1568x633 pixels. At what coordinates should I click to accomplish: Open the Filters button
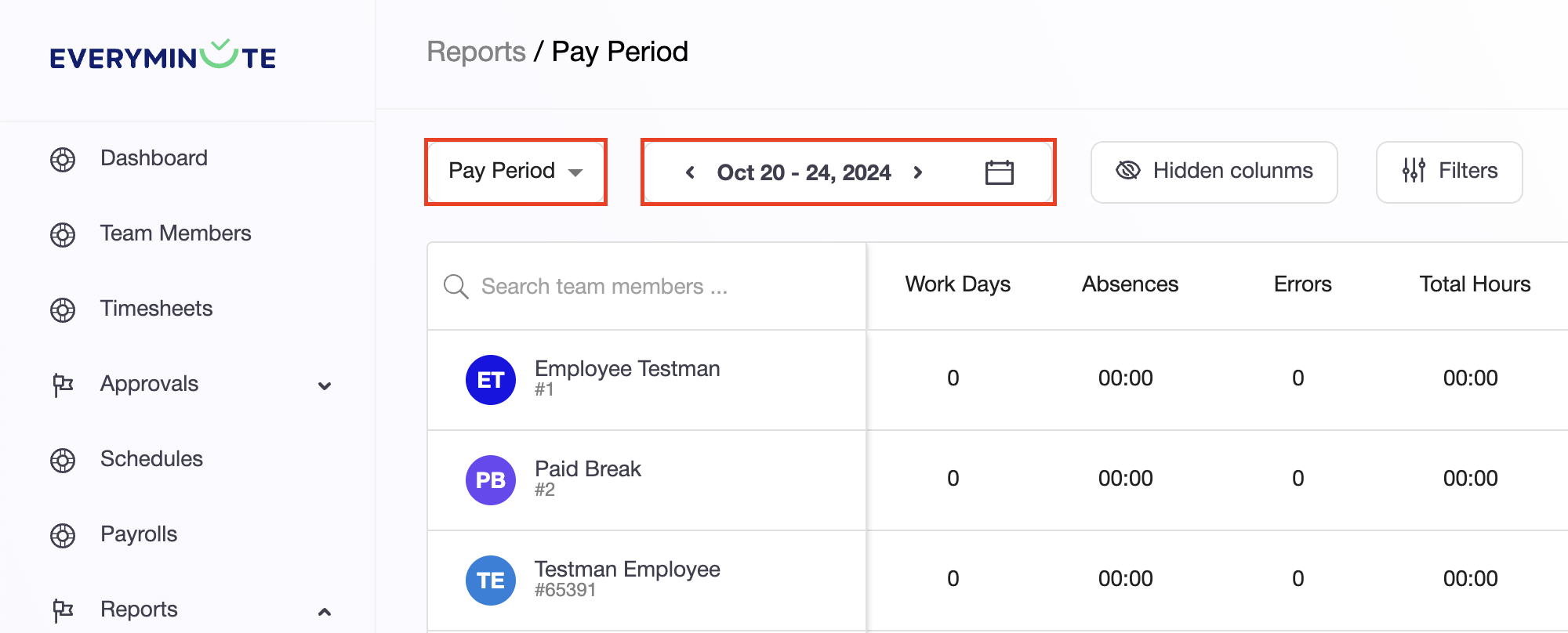click(x=1449, y=172)
